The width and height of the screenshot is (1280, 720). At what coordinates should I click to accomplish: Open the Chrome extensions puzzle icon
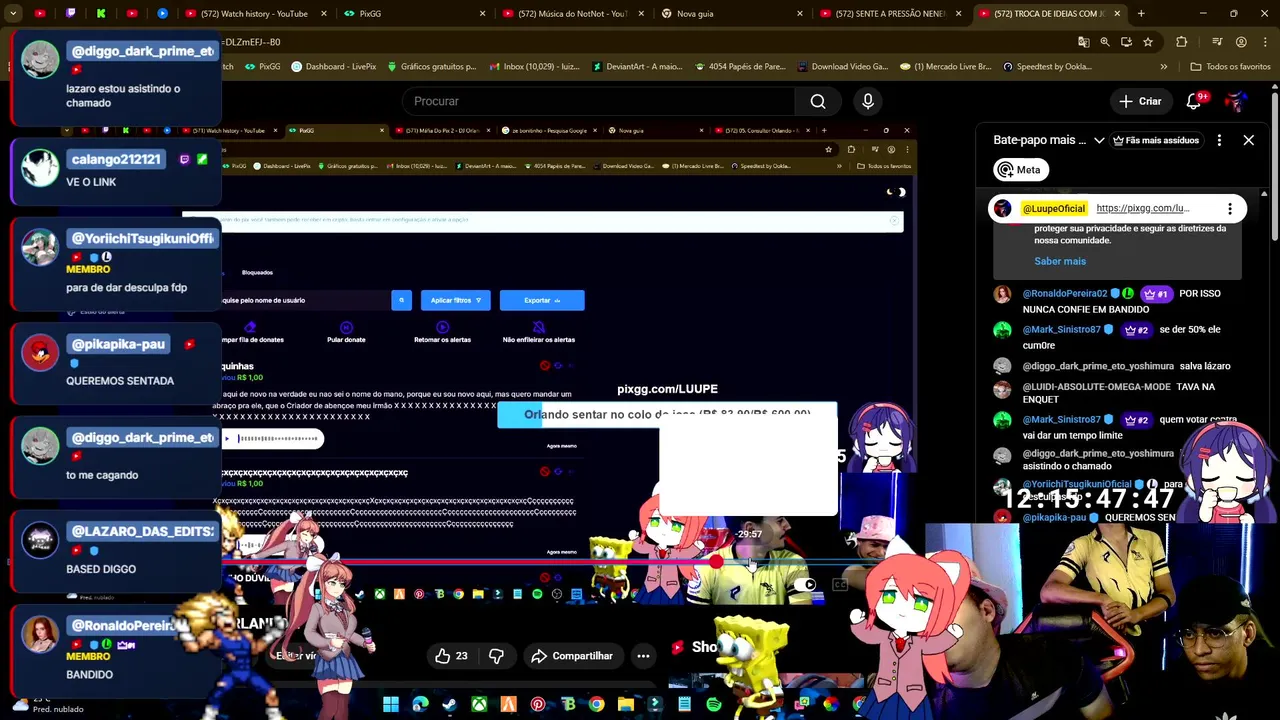[1182, 42]
